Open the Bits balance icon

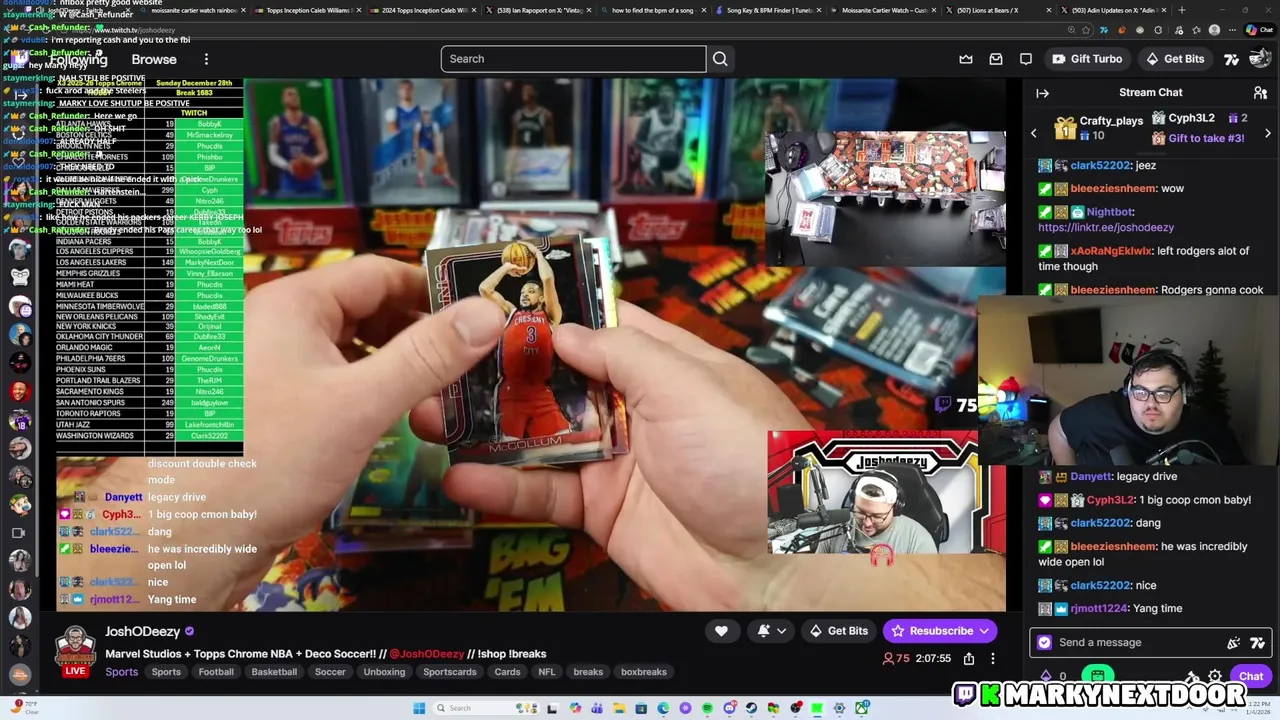[x=1046, y=677]
